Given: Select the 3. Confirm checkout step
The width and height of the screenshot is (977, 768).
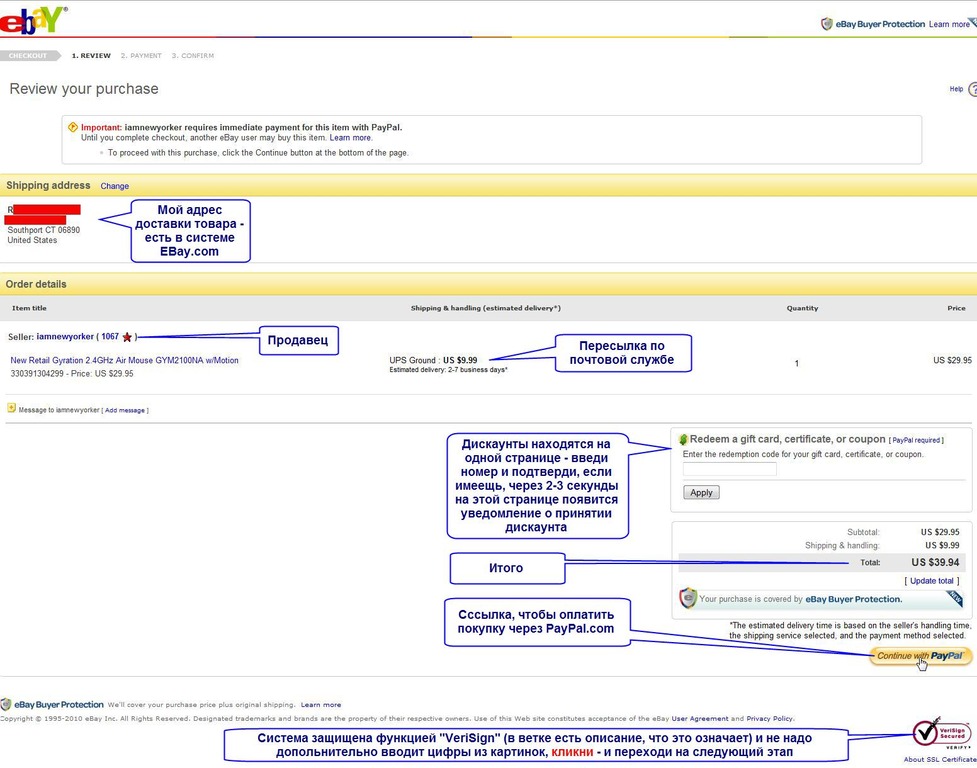Looking at the screenshot, I should [193, 55].
